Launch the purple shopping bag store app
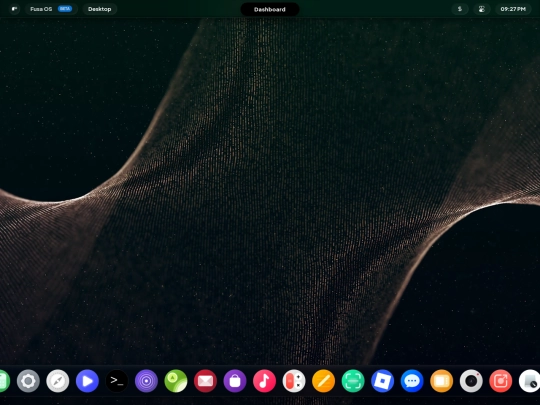 (x=235, y=381)
